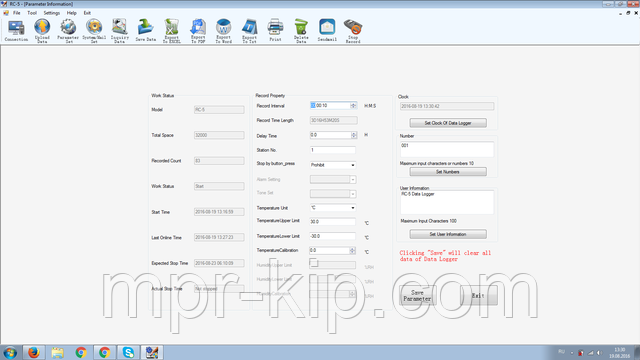640x360 pixels.
Task: Click the Set Numbers button
Action: pyautogui.click(x=448, y=172)
